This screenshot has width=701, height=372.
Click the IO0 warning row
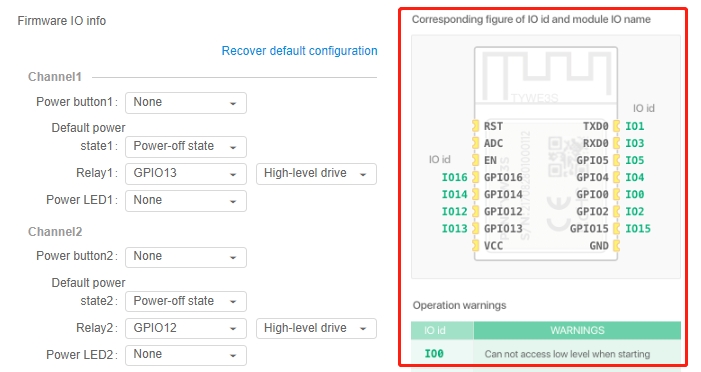pyautogui.click(x=546, y=354)
